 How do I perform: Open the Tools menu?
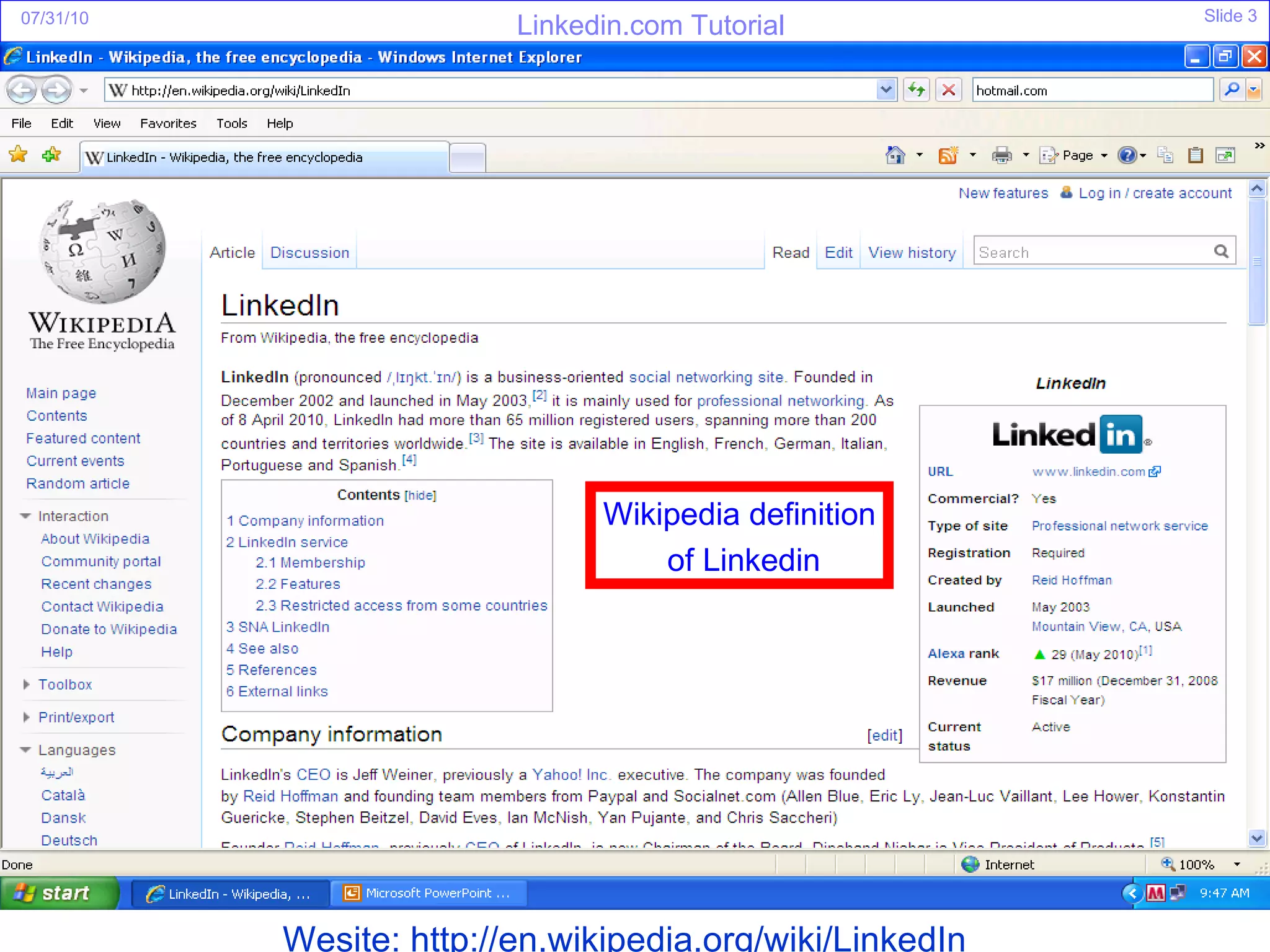(232, 123)
